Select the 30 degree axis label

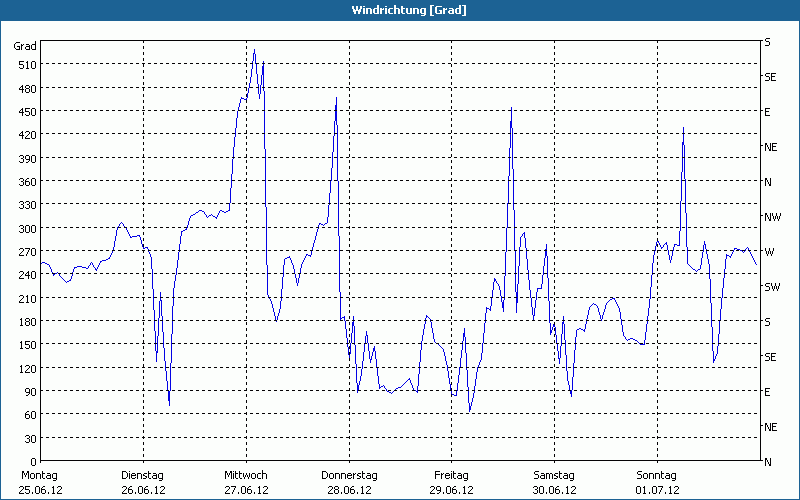point(30,439)
